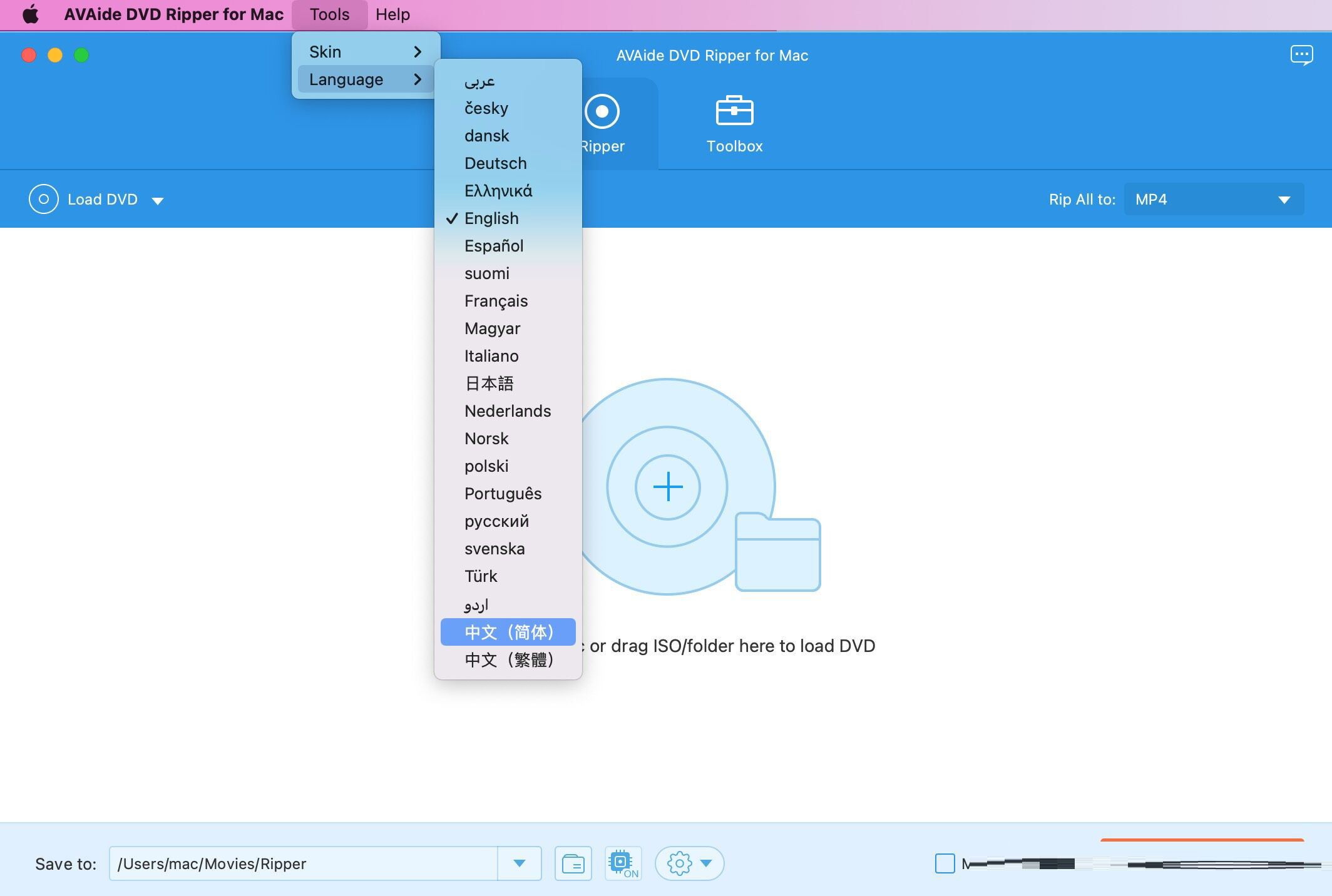The image size is (1332, 896).
Task: Select Français in language list
Action: coord(508,301)
